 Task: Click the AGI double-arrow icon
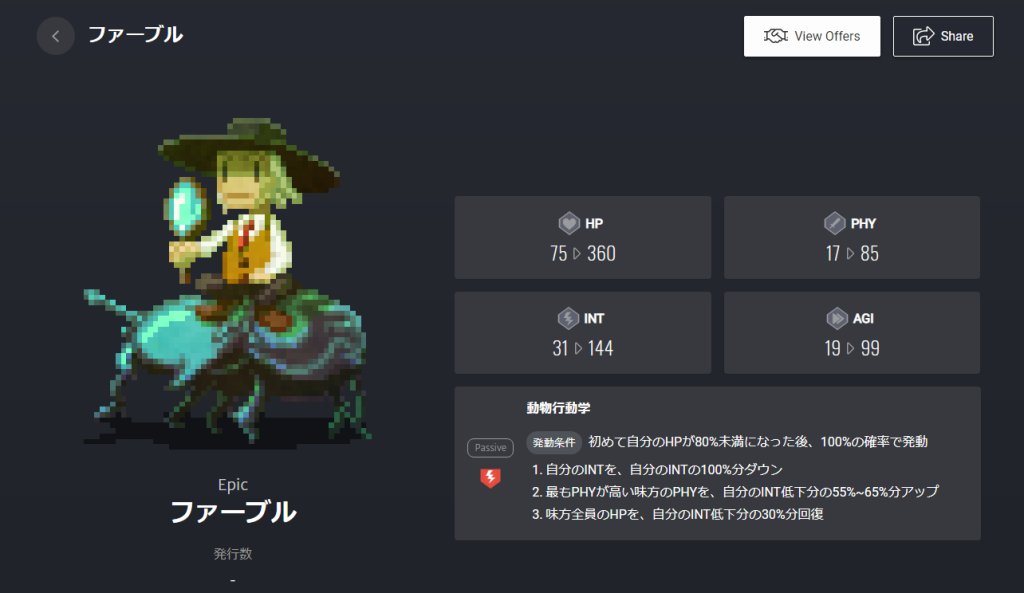pos(837,319)
